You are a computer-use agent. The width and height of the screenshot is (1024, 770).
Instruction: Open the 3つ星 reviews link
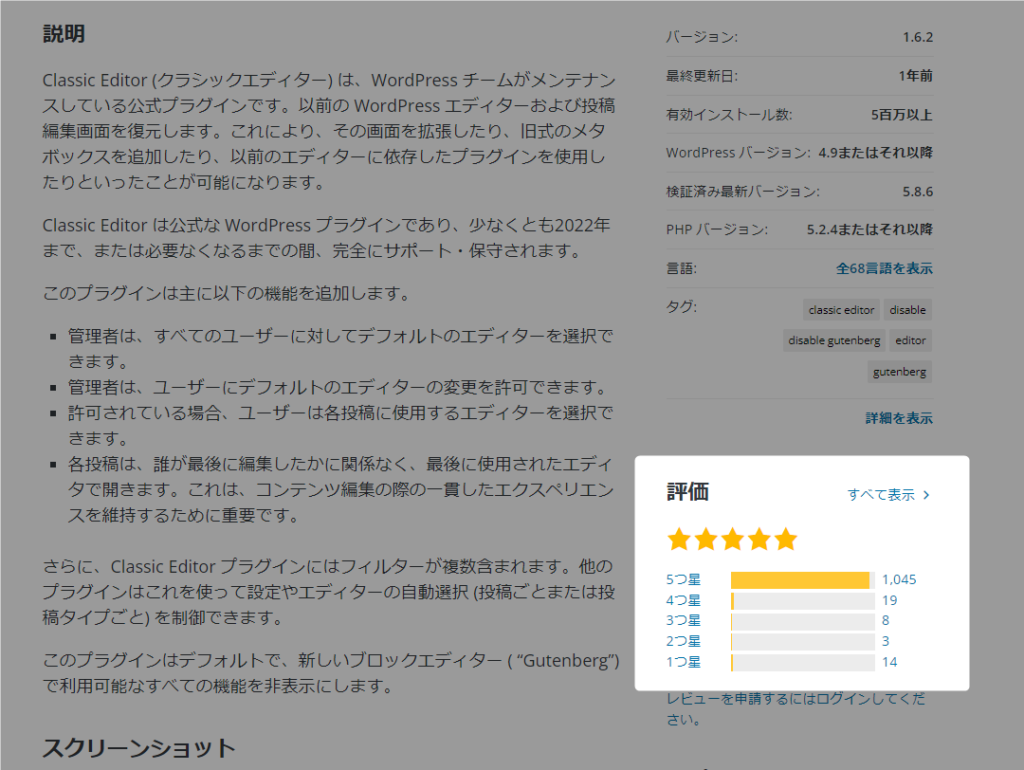683,621
